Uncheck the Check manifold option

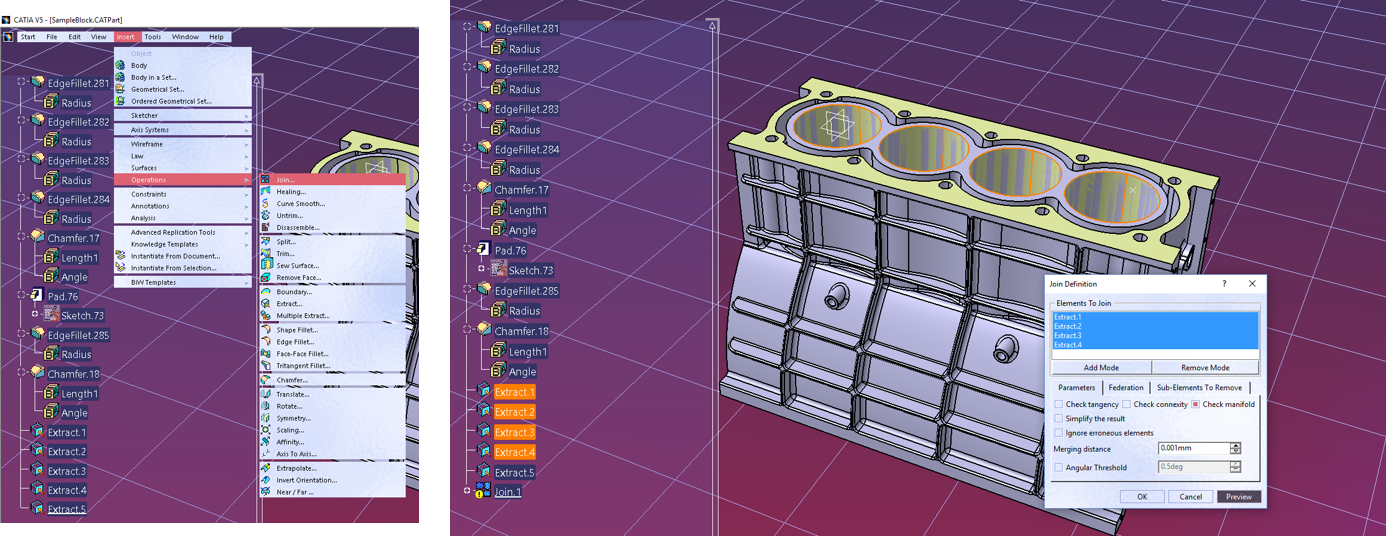1195,405
